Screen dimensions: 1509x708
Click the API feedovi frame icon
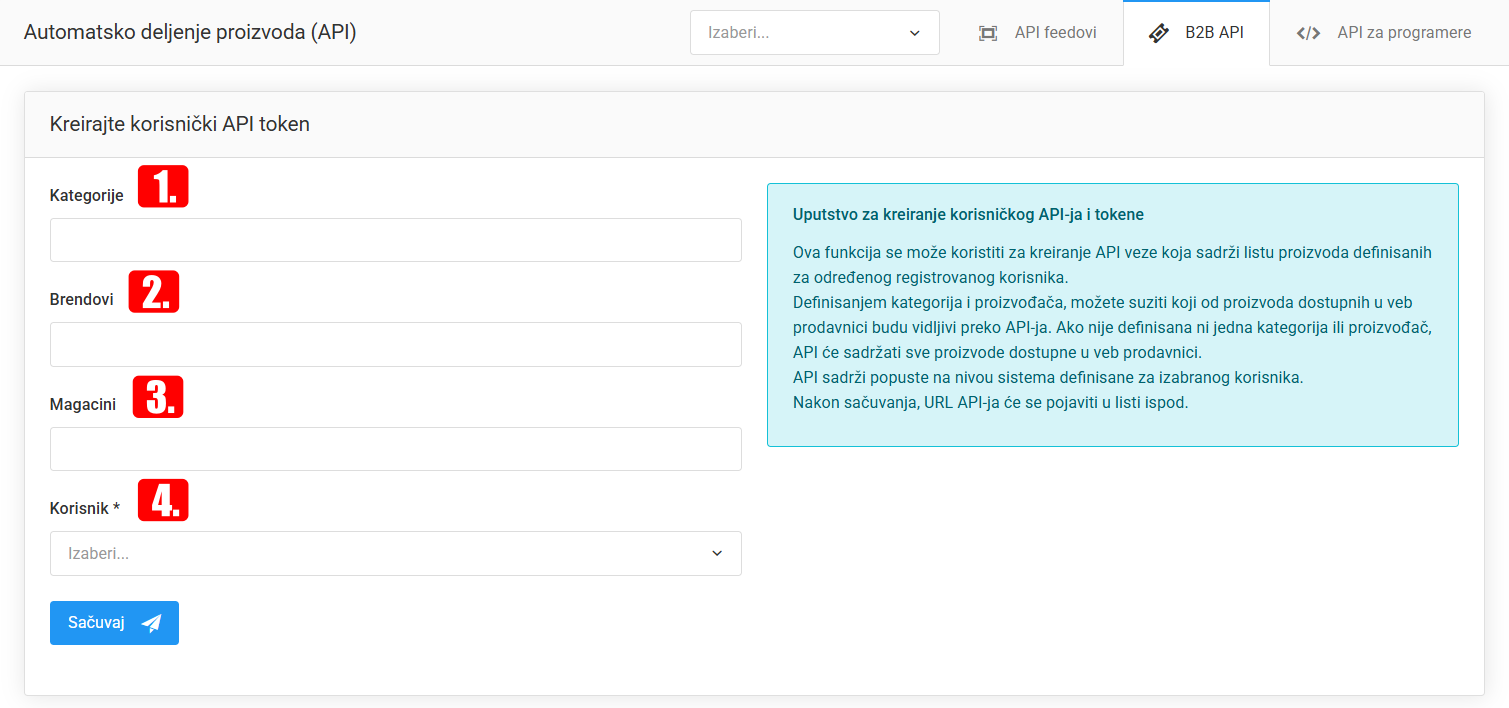(x=988, y=33)
